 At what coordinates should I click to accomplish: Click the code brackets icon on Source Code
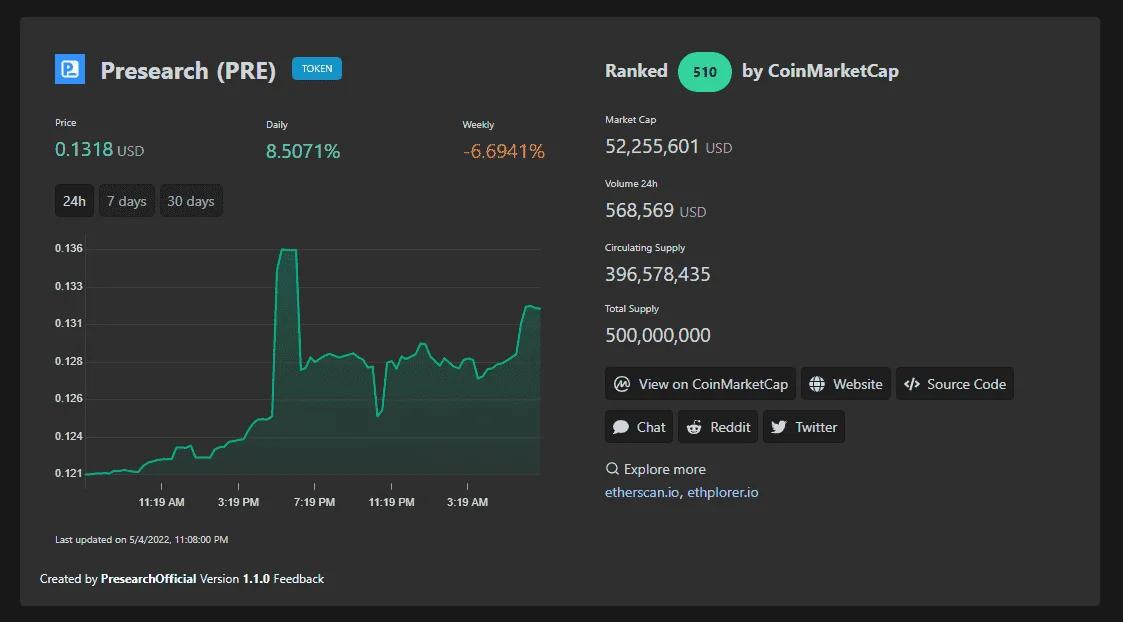tap(912, 384)
